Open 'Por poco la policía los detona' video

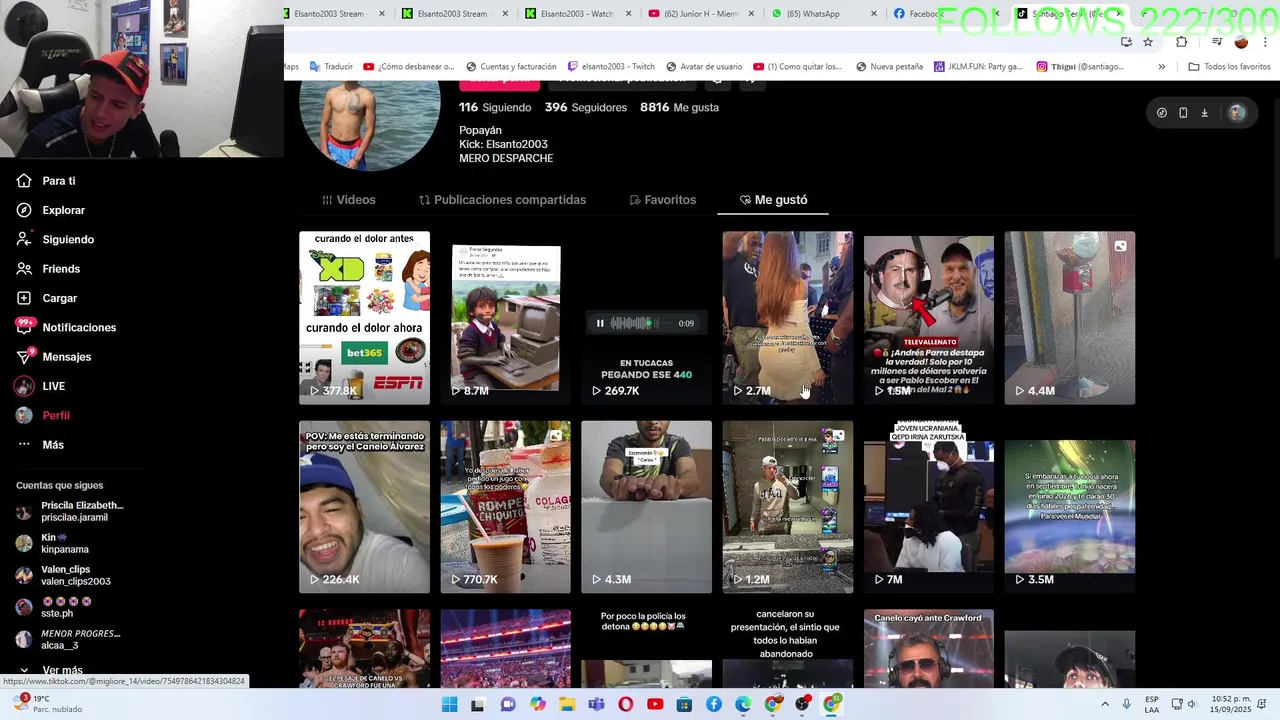(646, 648)
